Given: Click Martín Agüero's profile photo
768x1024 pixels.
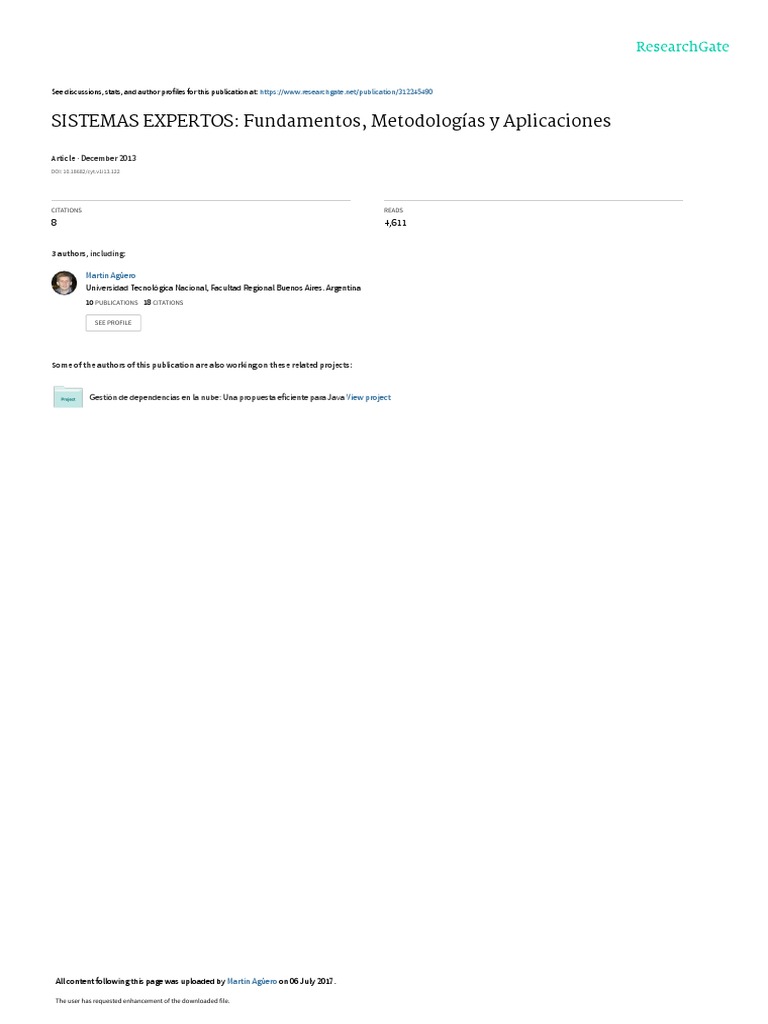Looking at the screenshot, I should point(64,283).
